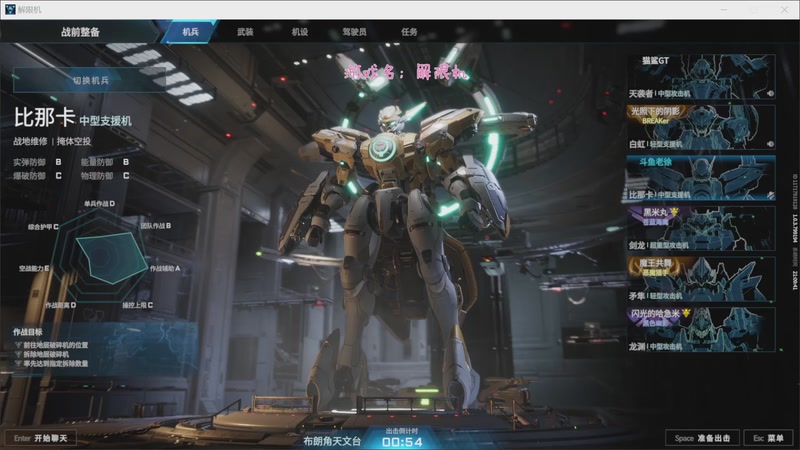
Task: Click radar label 团队作战 B
Action: (x=156, y=226)
